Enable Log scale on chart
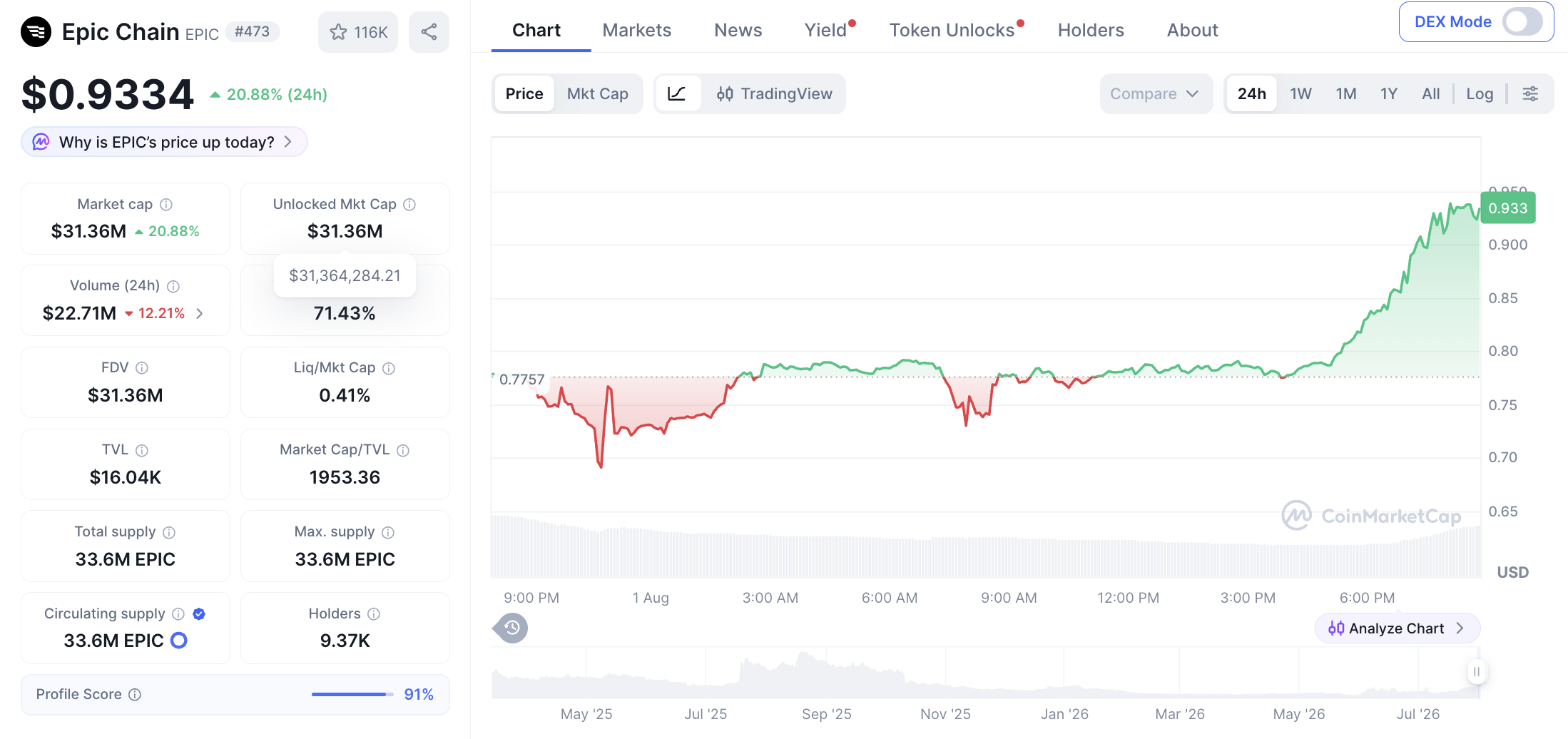The width and height of the screenshot is (1568, 739). click(1480, 93)
